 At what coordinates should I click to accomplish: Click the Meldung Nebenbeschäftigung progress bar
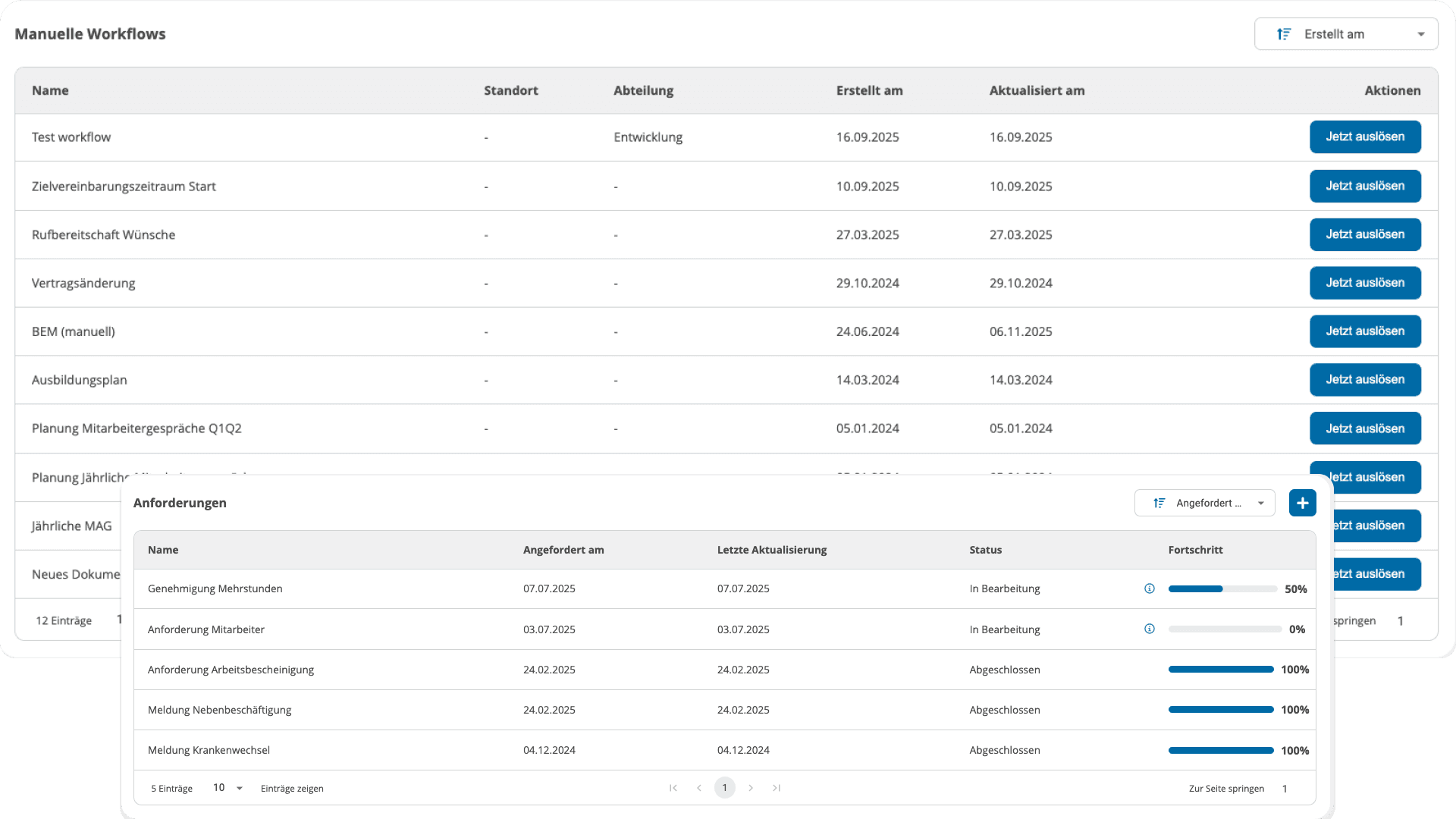pos(1221,710)
